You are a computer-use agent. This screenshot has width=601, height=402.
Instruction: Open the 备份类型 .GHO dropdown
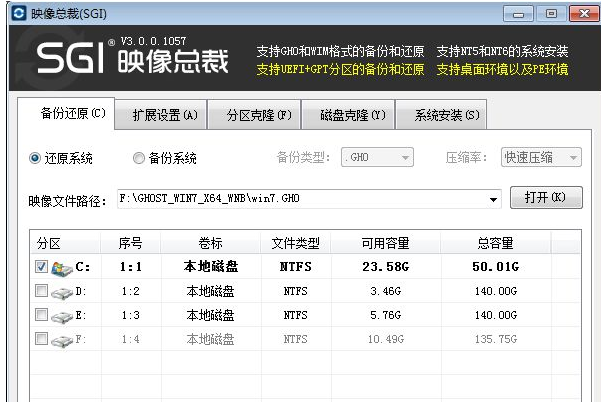pos(377,158)
